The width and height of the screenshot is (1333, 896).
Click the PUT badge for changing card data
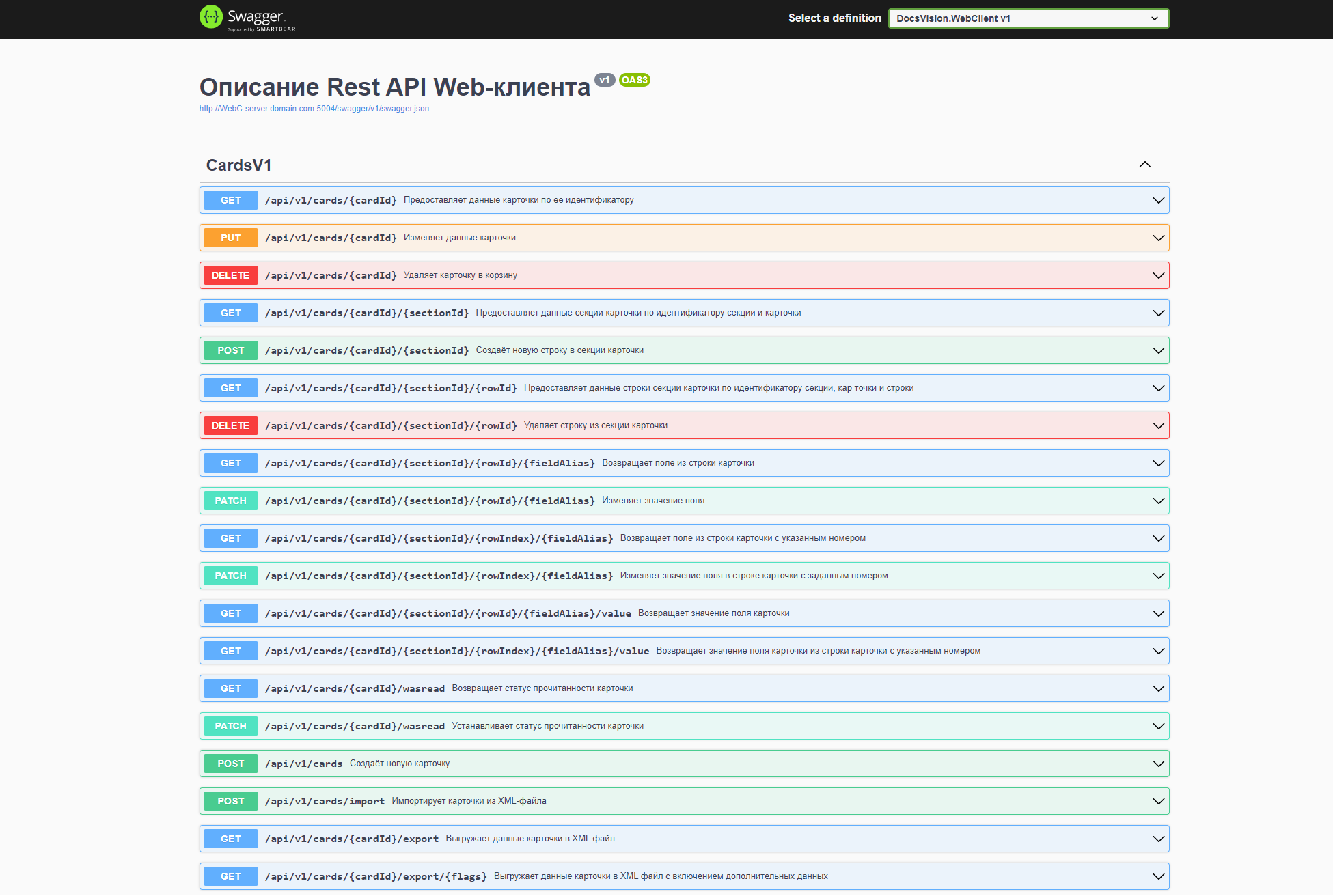click(230, 237)
